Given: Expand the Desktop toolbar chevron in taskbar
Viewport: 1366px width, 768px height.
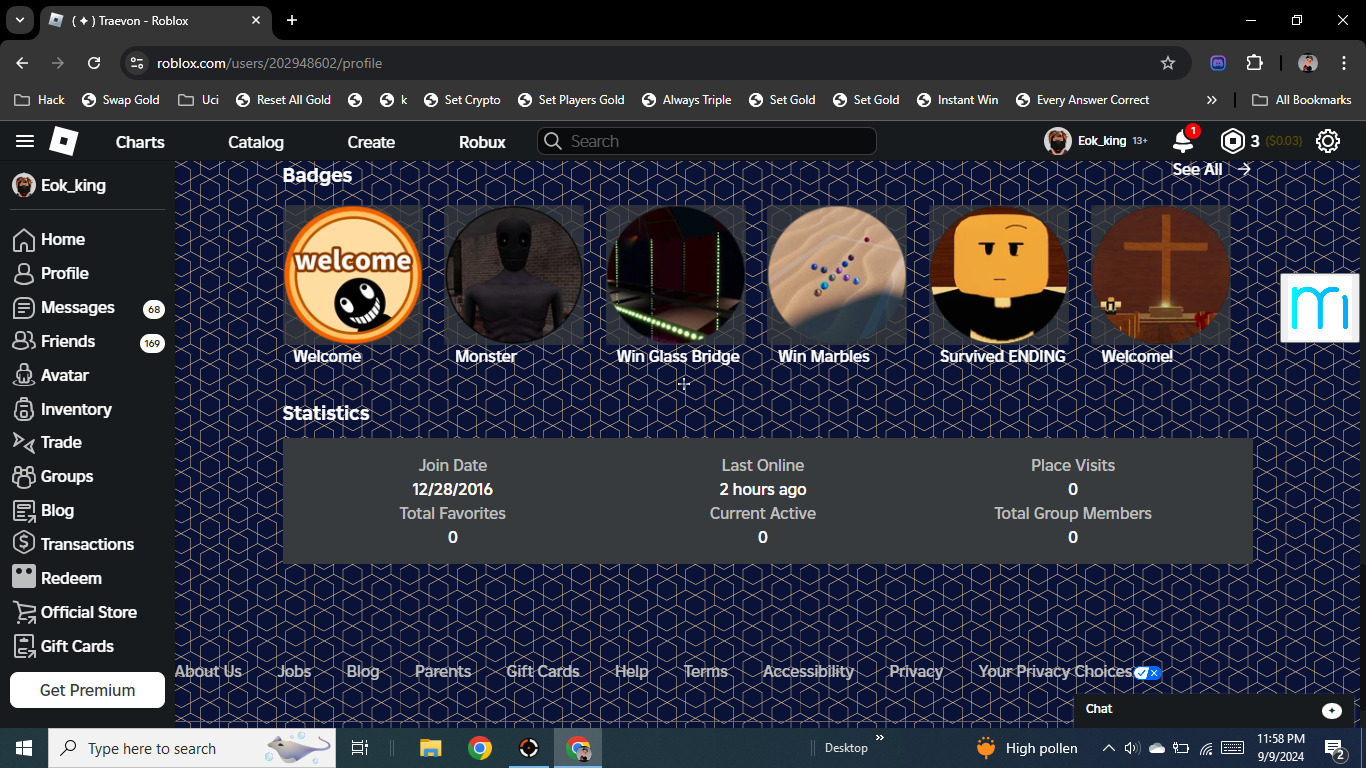Looking at the screenshot, I should coord(880,738).
